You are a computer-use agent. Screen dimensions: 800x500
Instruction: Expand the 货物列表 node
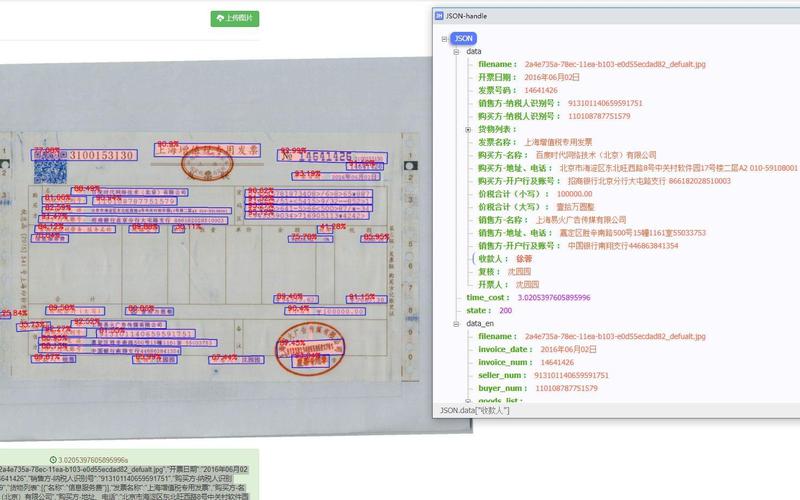coord(468,130)
